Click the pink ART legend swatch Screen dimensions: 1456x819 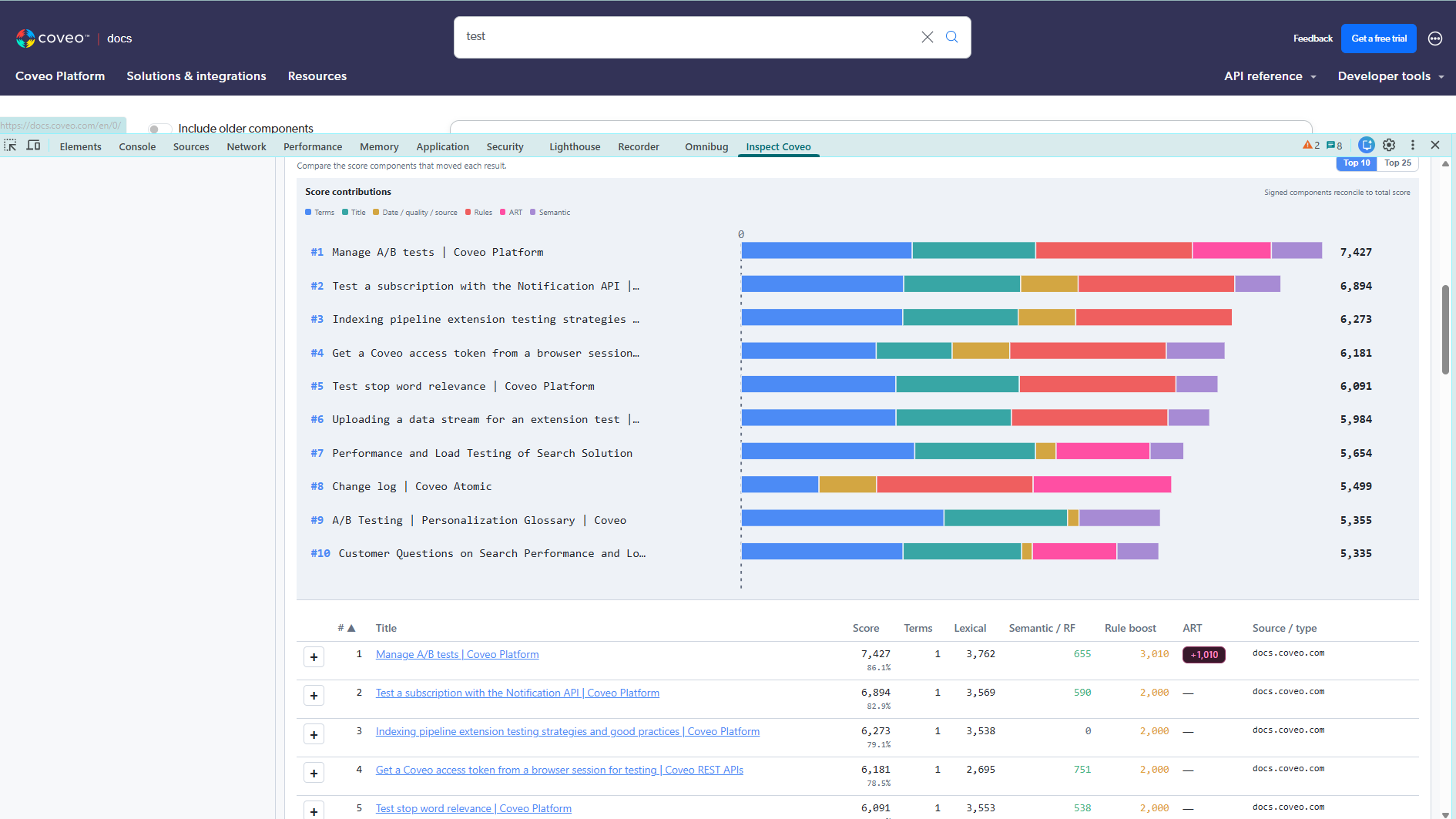click(x=503, y=213)
